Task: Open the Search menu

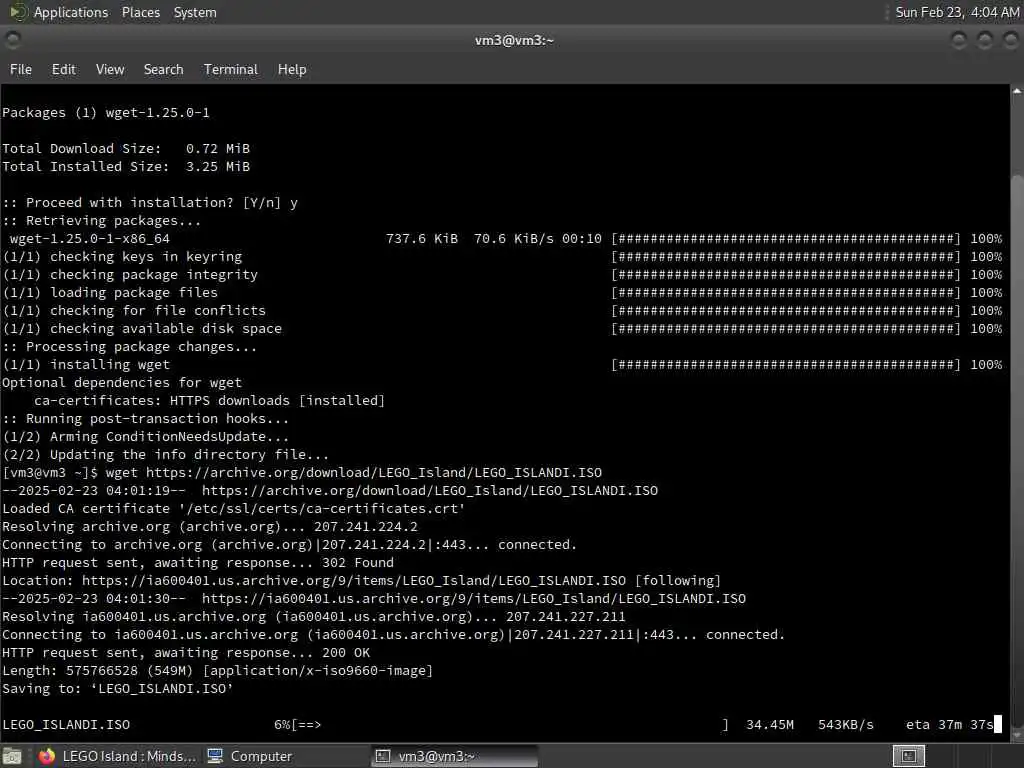Action: (163, 69)
